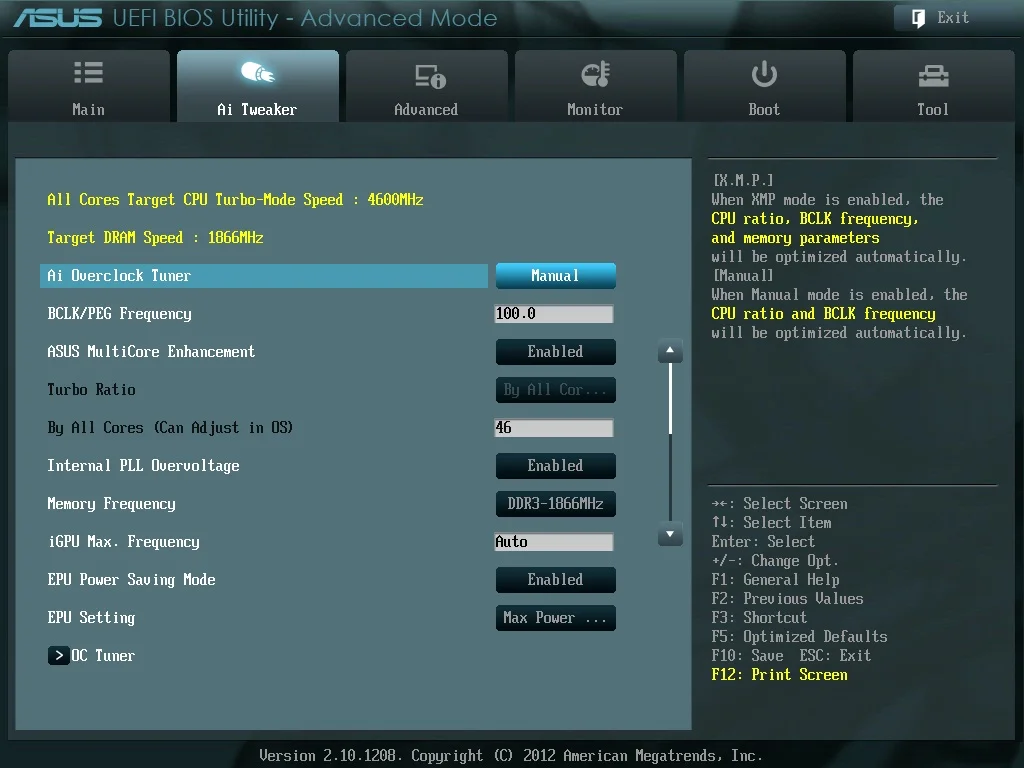Select the Ai Overclock Tuner row label
1024x768 pixels.
[119, 276]
